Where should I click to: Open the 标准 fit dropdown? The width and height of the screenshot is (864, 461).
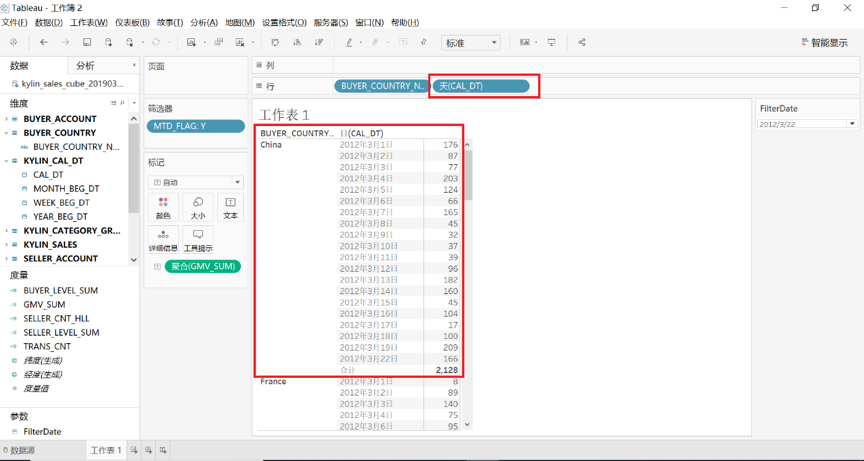(x=471, y=43)
